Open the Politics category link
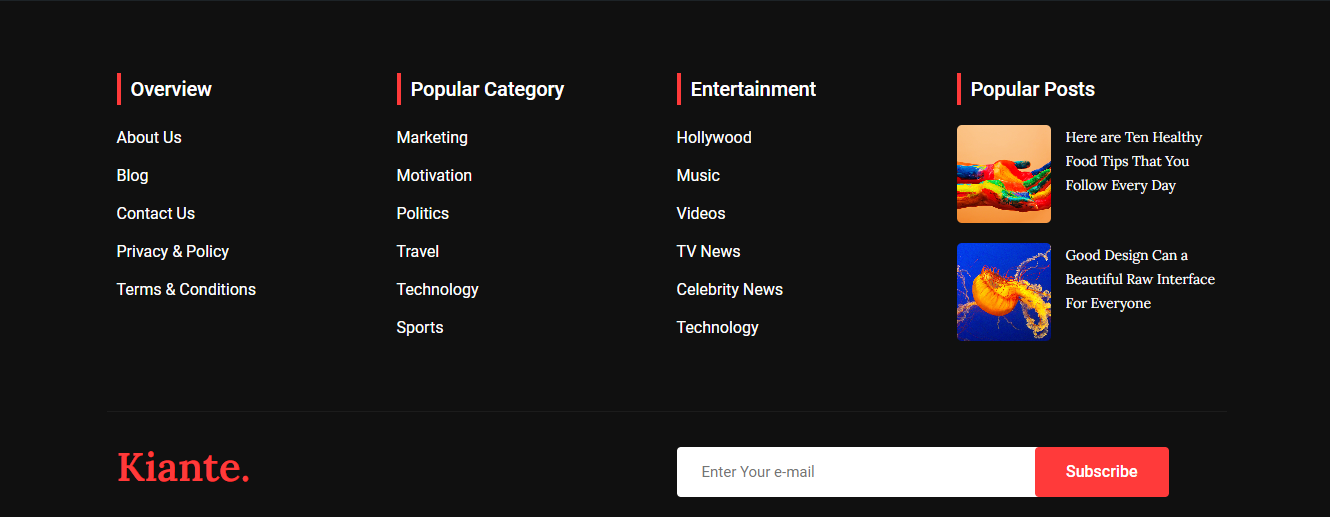 tap(422, 214)
